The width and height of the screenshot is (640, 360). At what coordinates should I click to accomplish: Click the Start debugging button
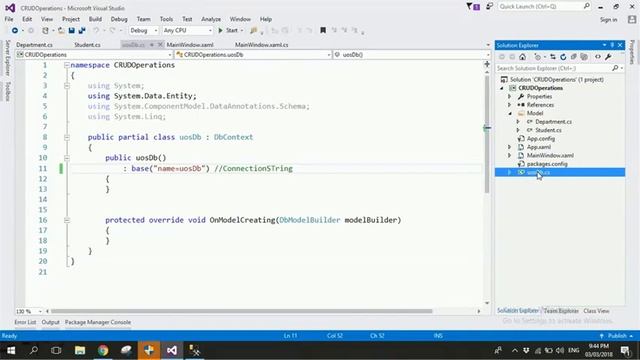(228, 31)
